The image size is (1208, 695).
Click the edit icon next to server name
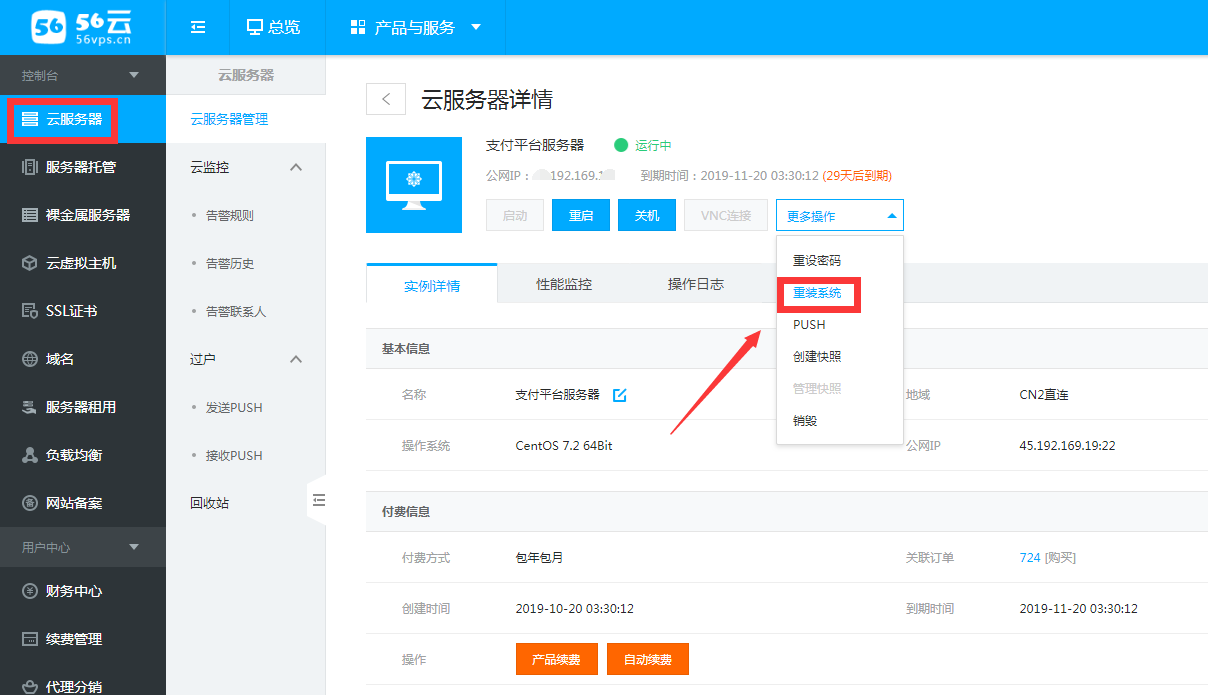[x=619, y=395]
